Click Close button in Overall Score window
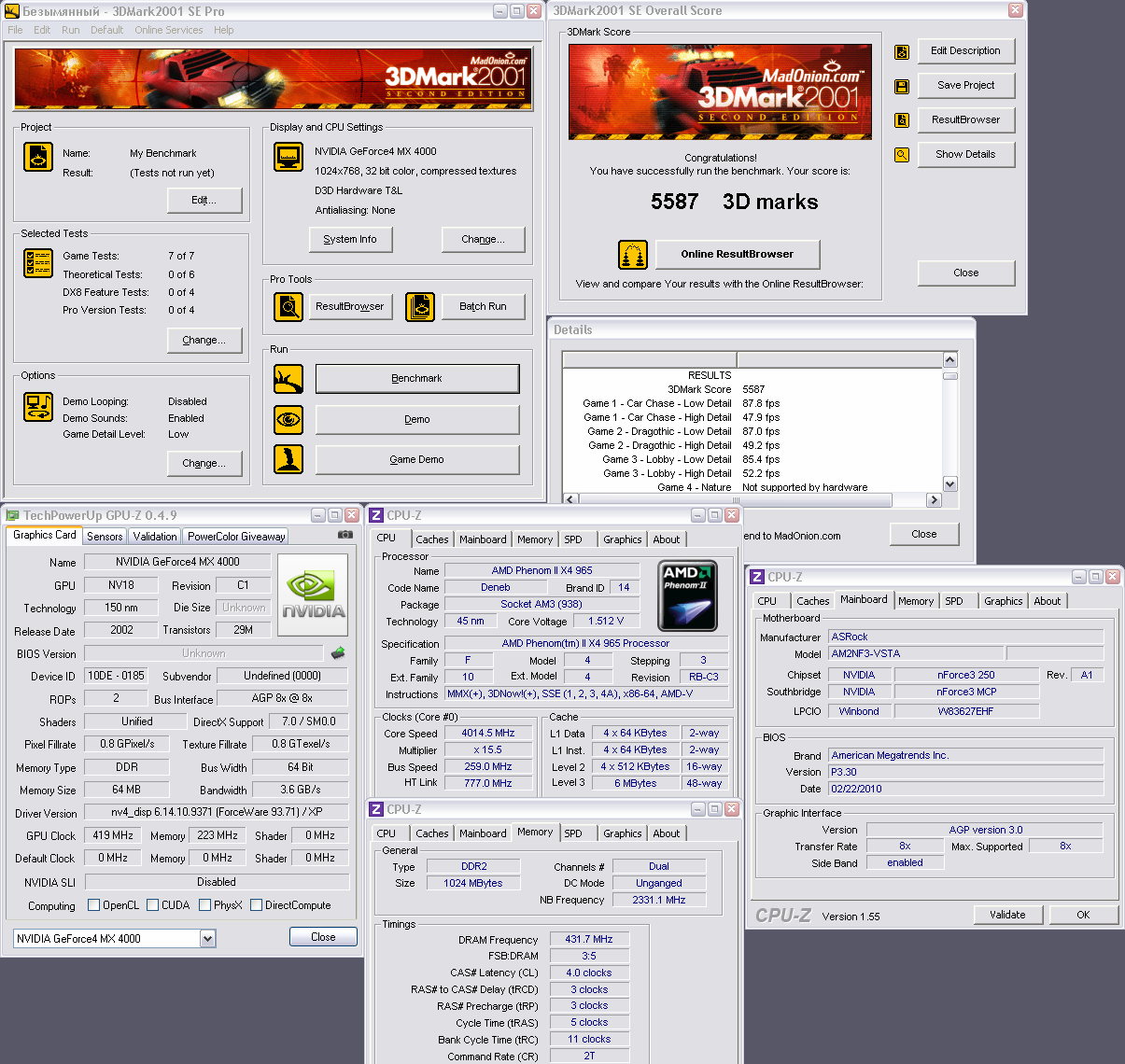The height and width of the screenshot is (1064, 1125). click(966, 273)
